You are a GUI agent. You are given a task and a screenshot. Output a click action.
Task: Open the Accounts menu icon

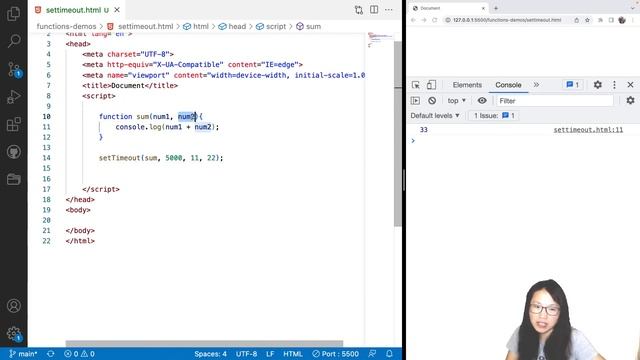coord(13,306)
